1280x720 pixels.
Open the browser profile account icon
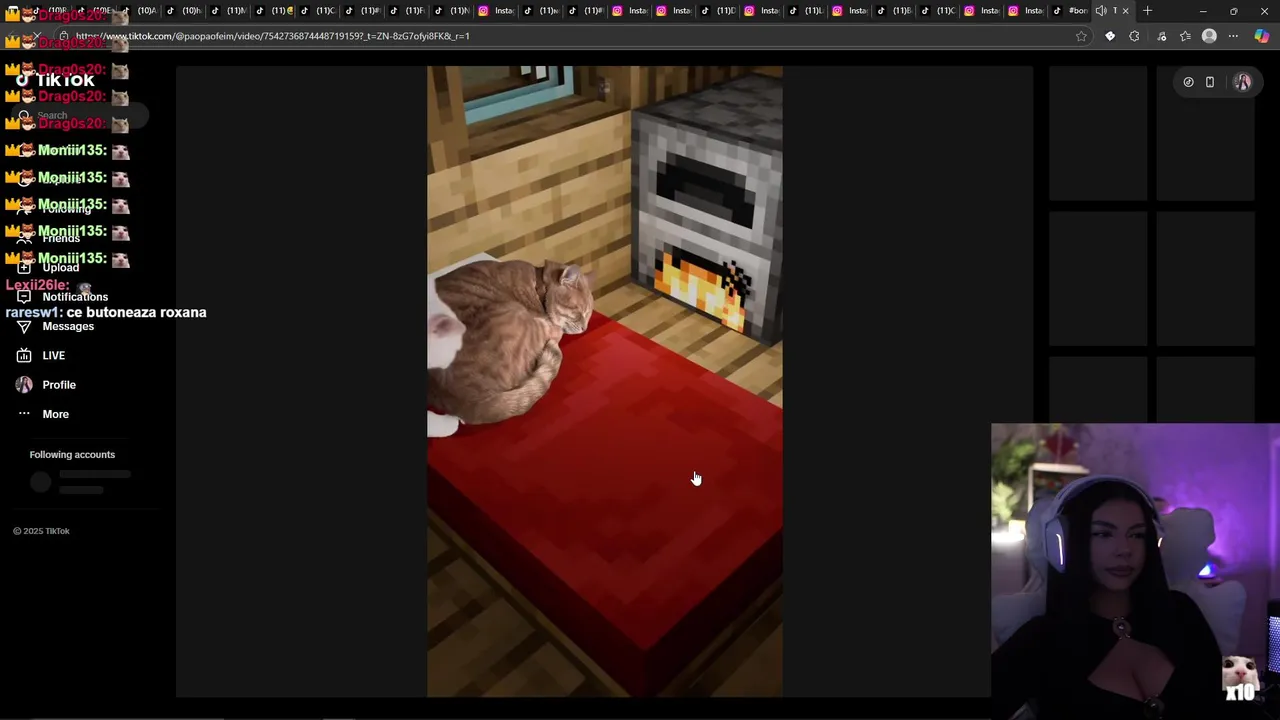tap(1209, 36)
